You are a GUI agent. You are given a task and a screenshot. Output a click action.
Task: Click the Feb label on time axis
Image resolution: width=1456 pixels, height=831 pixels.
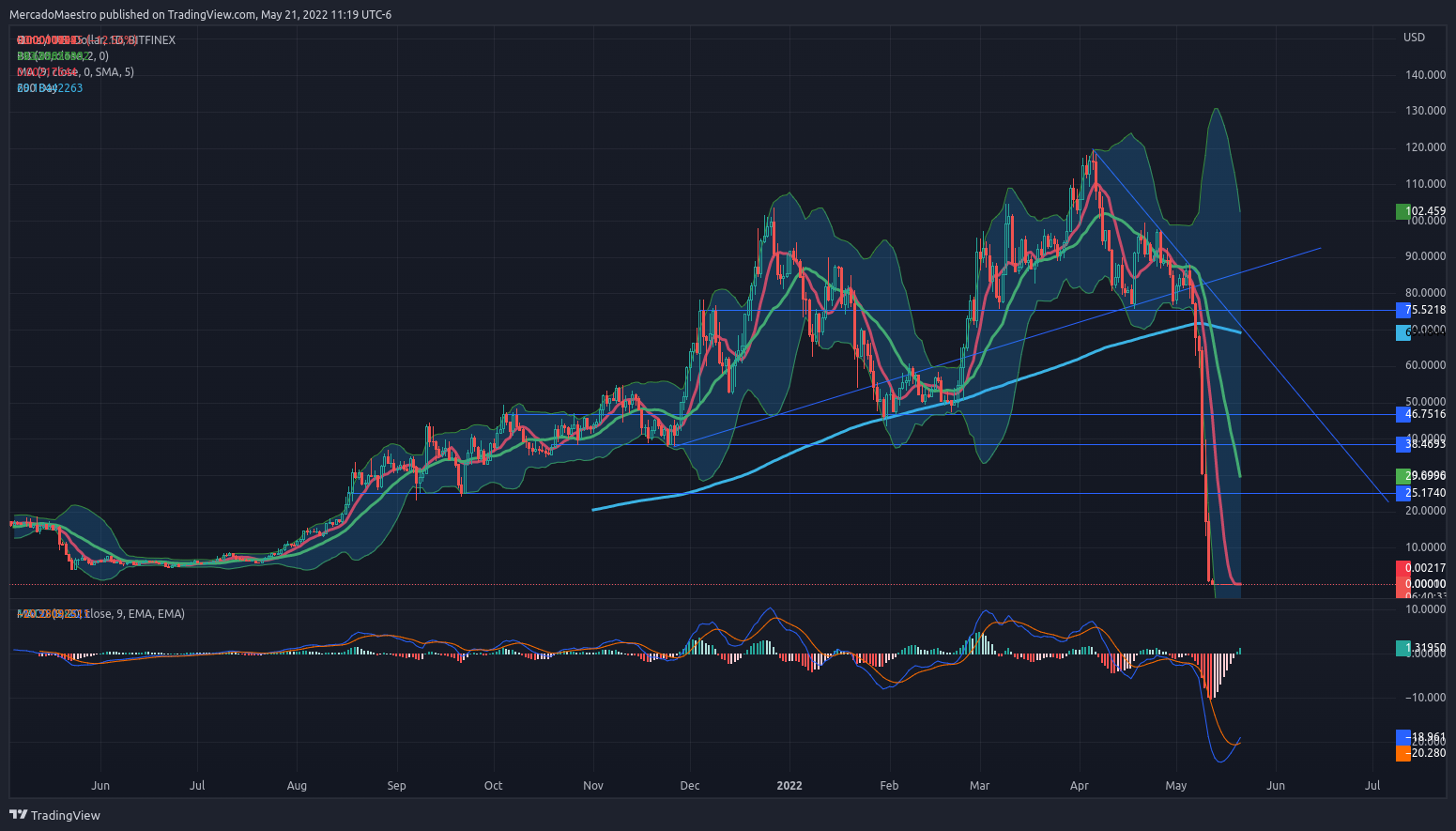[x=889, y=786]
